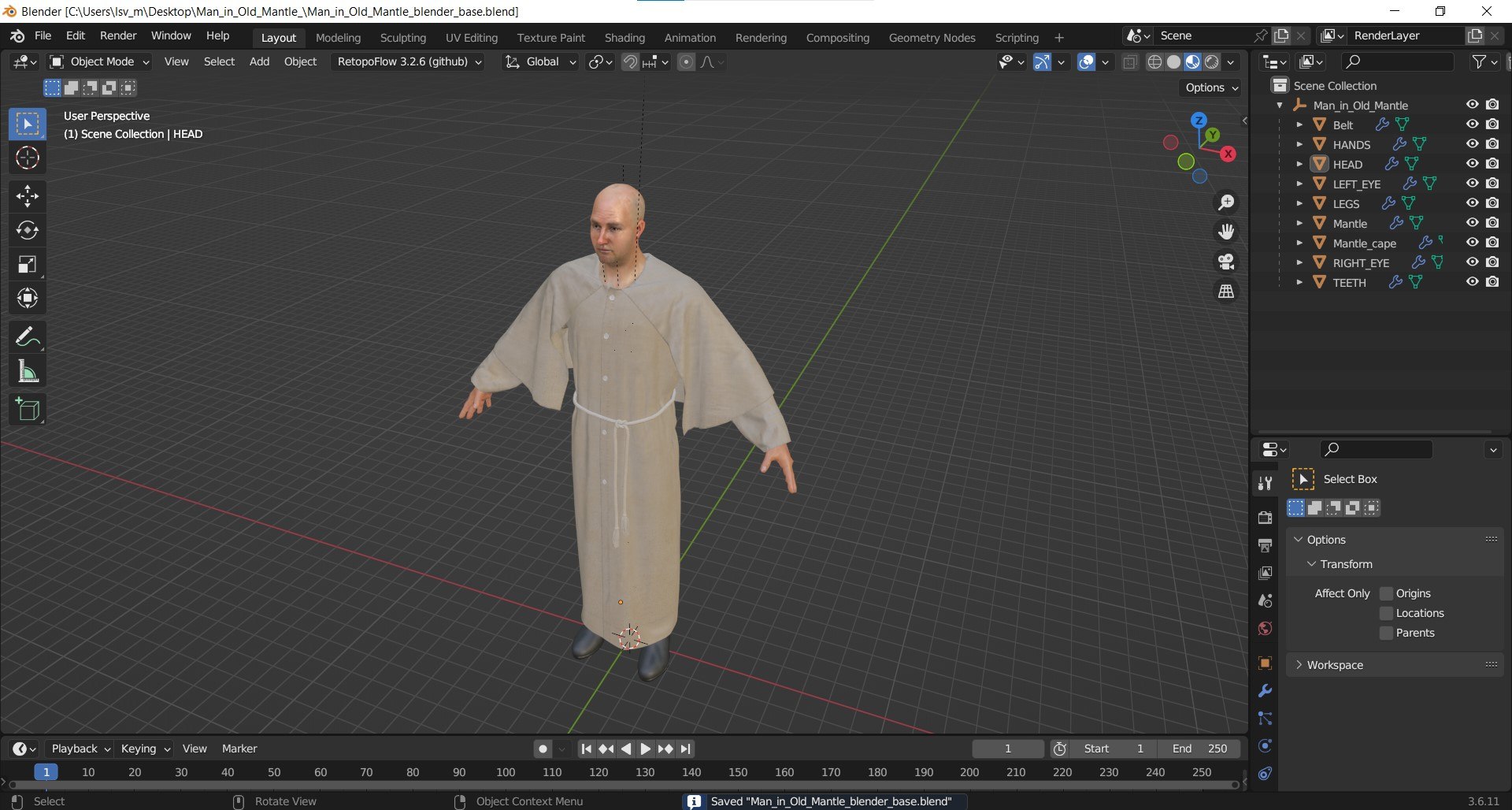This screenshot has width=1512, height=810.
Task: Open the Scene properties tab
Action: (1265, 600)
